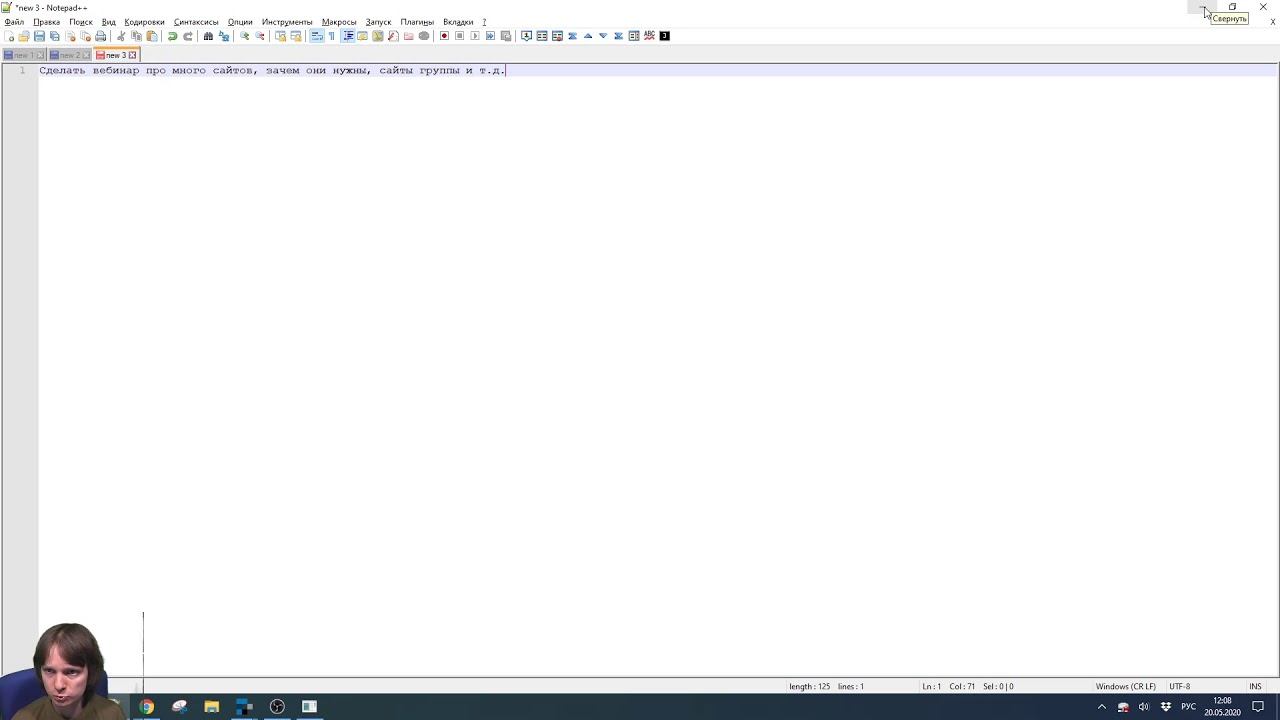Screen dimensions: 1280x720
Task: Click the length : 125 status text
Action: coord(809,686)
